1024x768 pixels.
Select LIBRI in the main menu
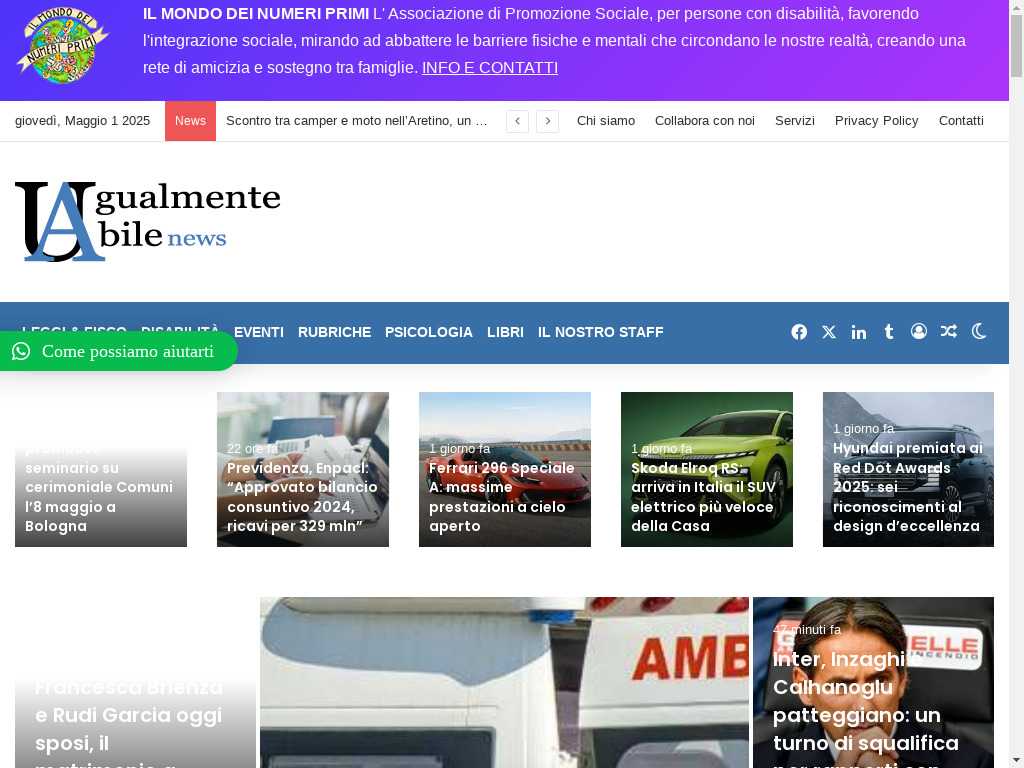505,332
